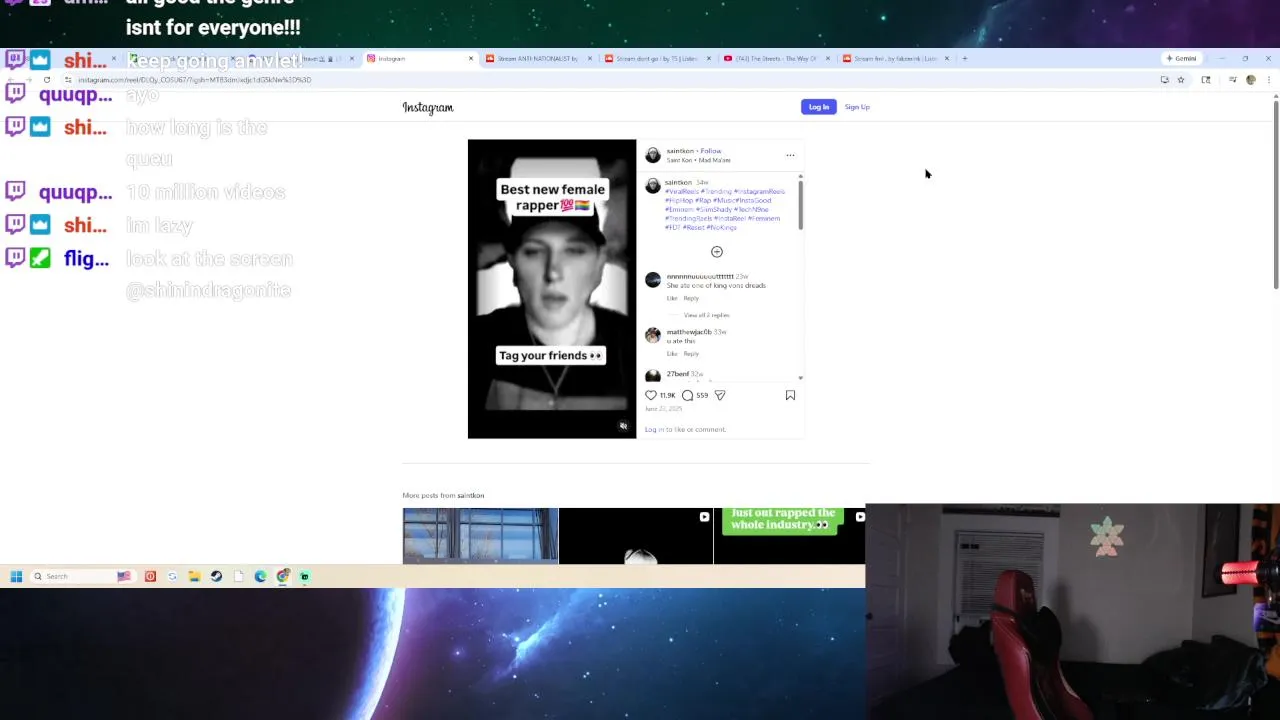The width and height of the screenshot is (1280, 720).
Task: Bookmark this page with the star icon
Action: click(x=1181, y=80)
